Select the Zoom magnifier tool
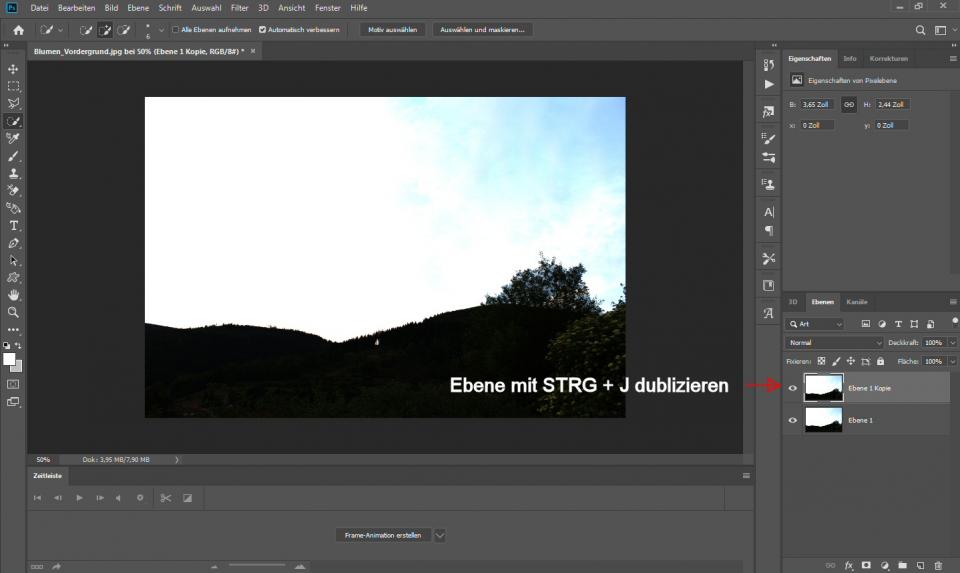The width and height of the screenshot is (960, 573). [14, 312]
